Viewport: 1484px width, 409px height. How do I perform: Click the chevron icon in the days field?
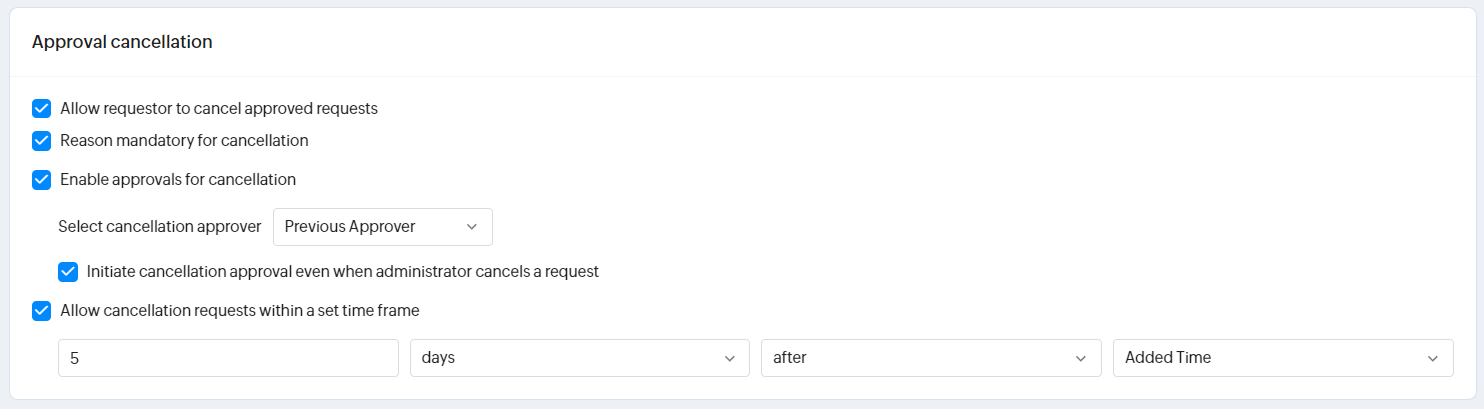pos(730,358)
